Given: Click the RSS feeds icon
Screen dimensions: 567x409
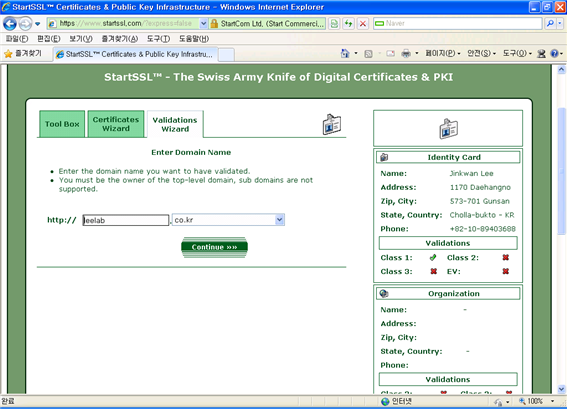Looking at the screenshot, I should [368, 54].
